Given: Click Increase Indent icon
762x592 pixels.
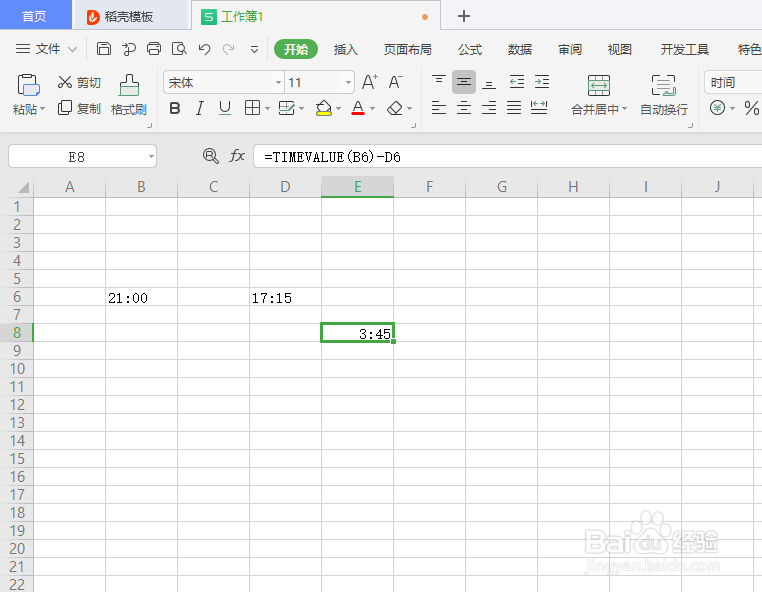Looking at the screenshot, I should [x=541, y=82].
